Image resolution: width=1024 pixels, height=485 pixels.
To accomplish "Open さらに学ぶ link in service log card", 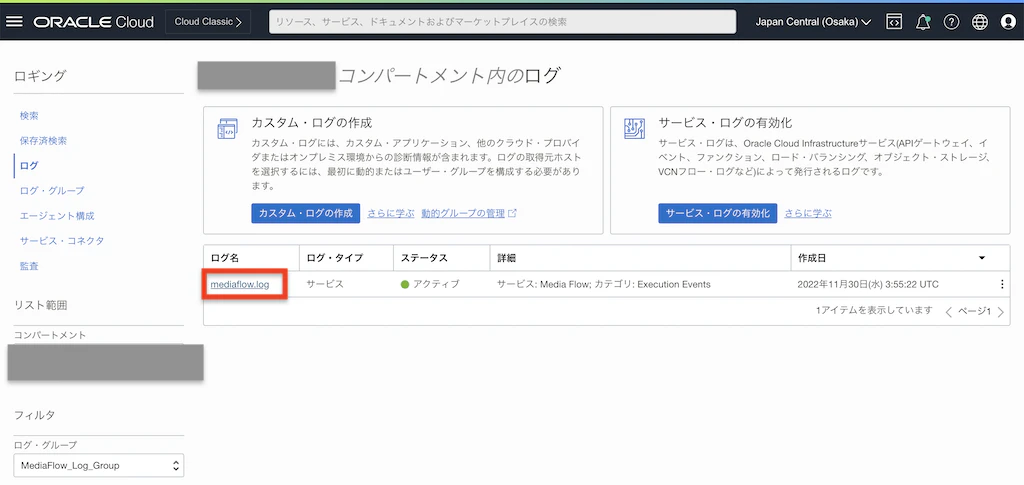I will point(808,213).
